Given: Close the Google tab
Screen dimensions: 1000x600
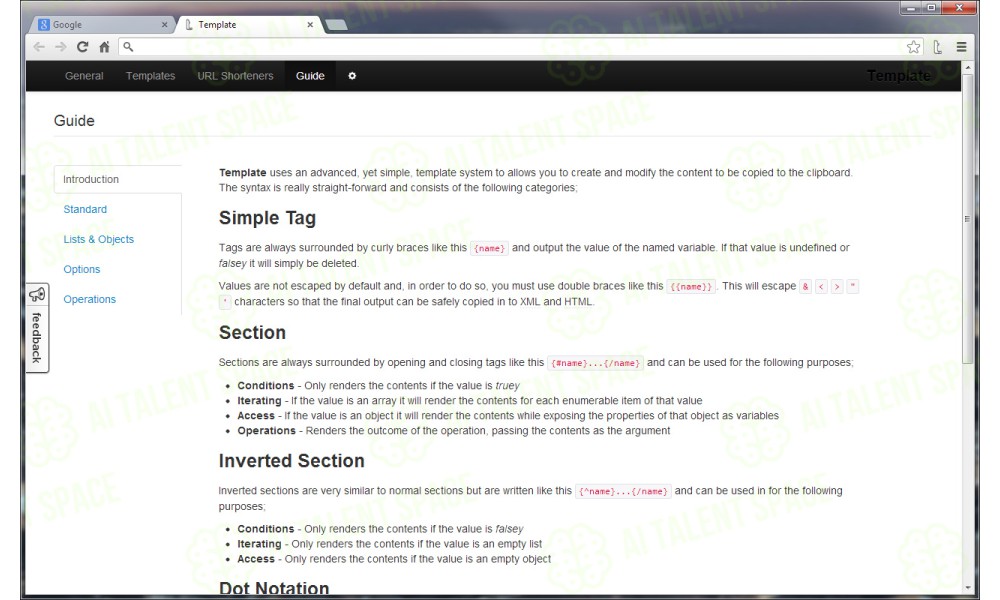Looking at the screenshot, I should click(x=165, y=24).
